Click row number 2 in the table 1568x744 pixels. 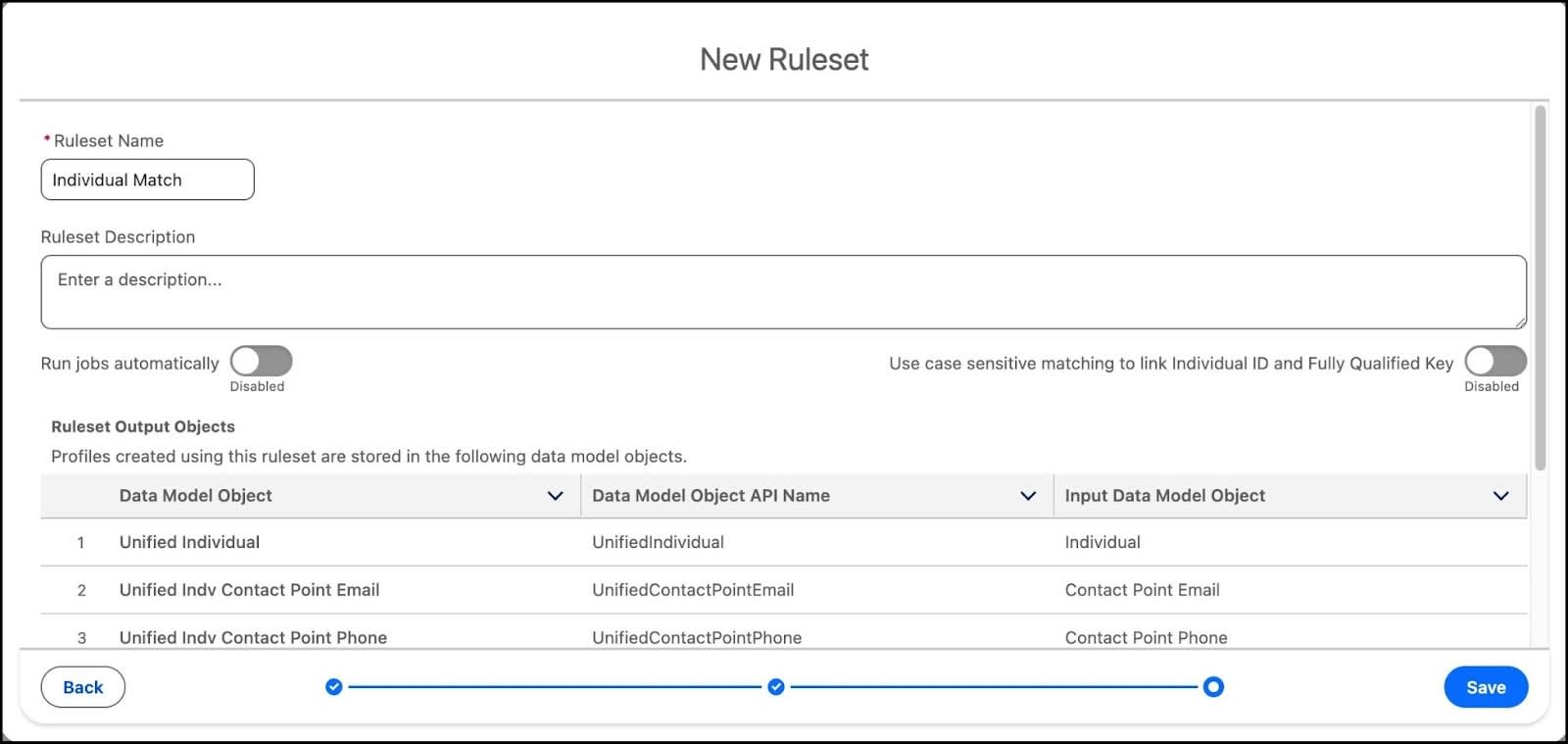[81, 590]
